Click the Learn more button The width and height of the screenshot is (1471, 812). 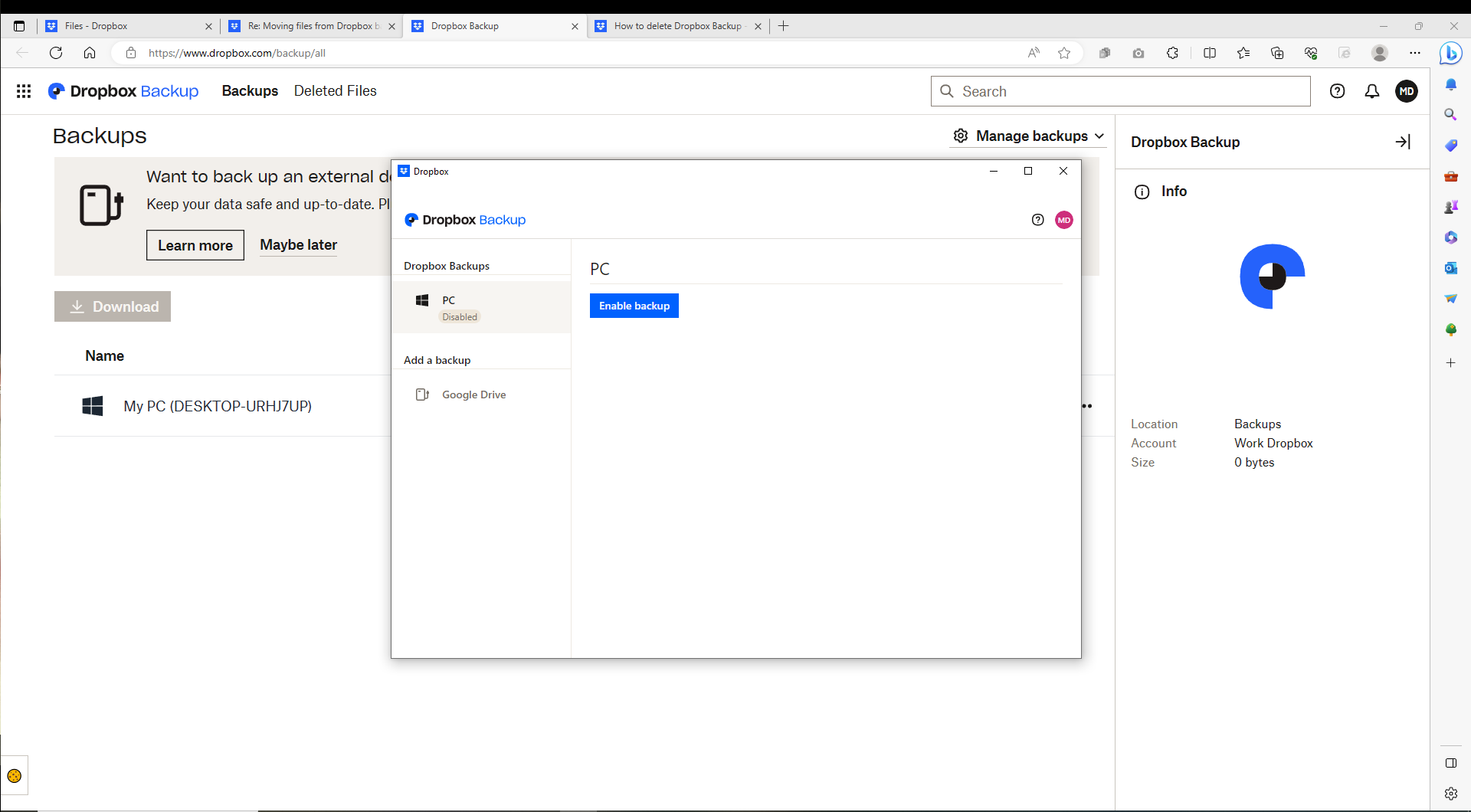[x=195, y=245]
